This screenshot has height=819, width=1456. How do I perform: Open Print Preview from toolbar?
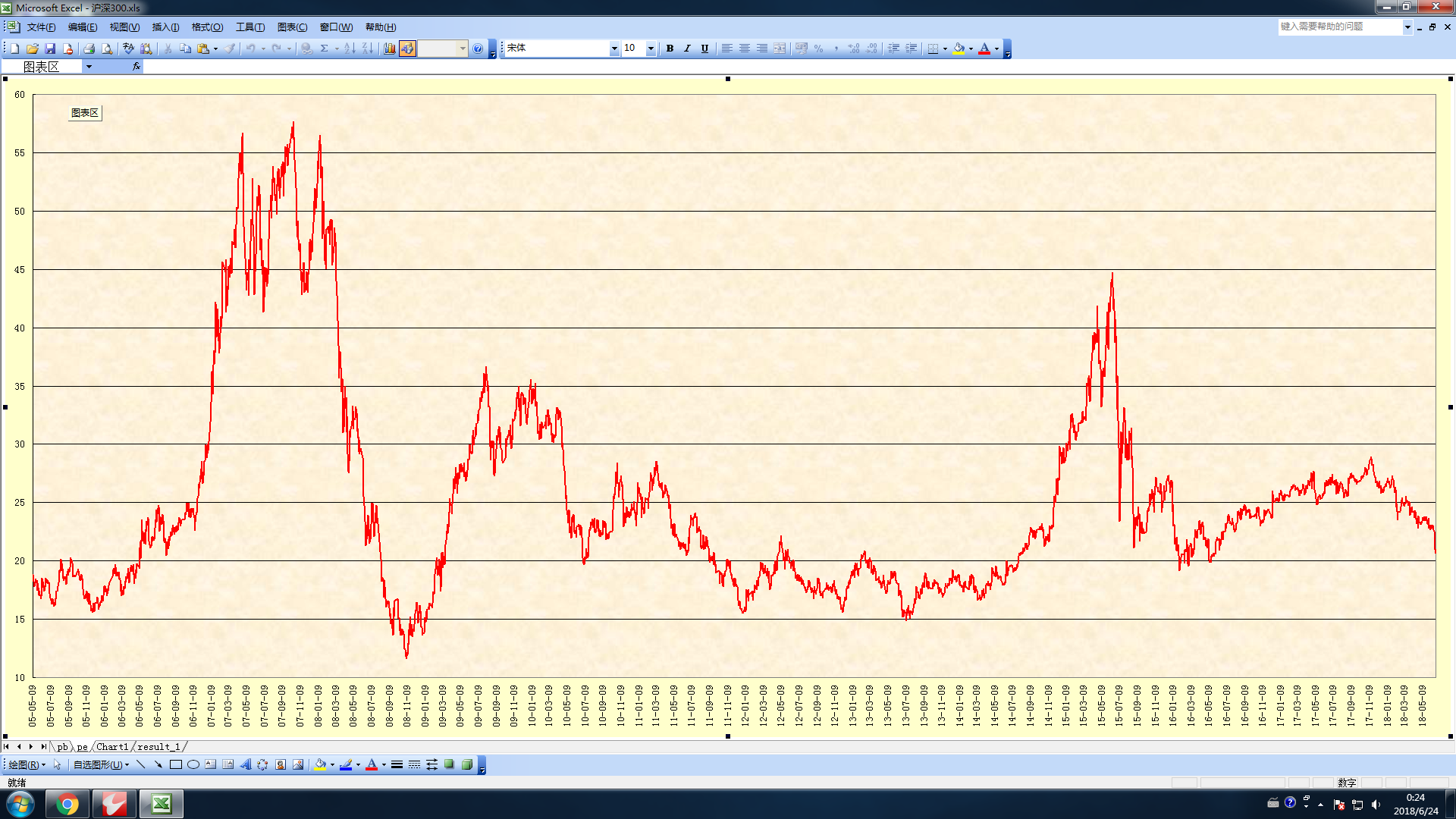[x=107, y=49]
